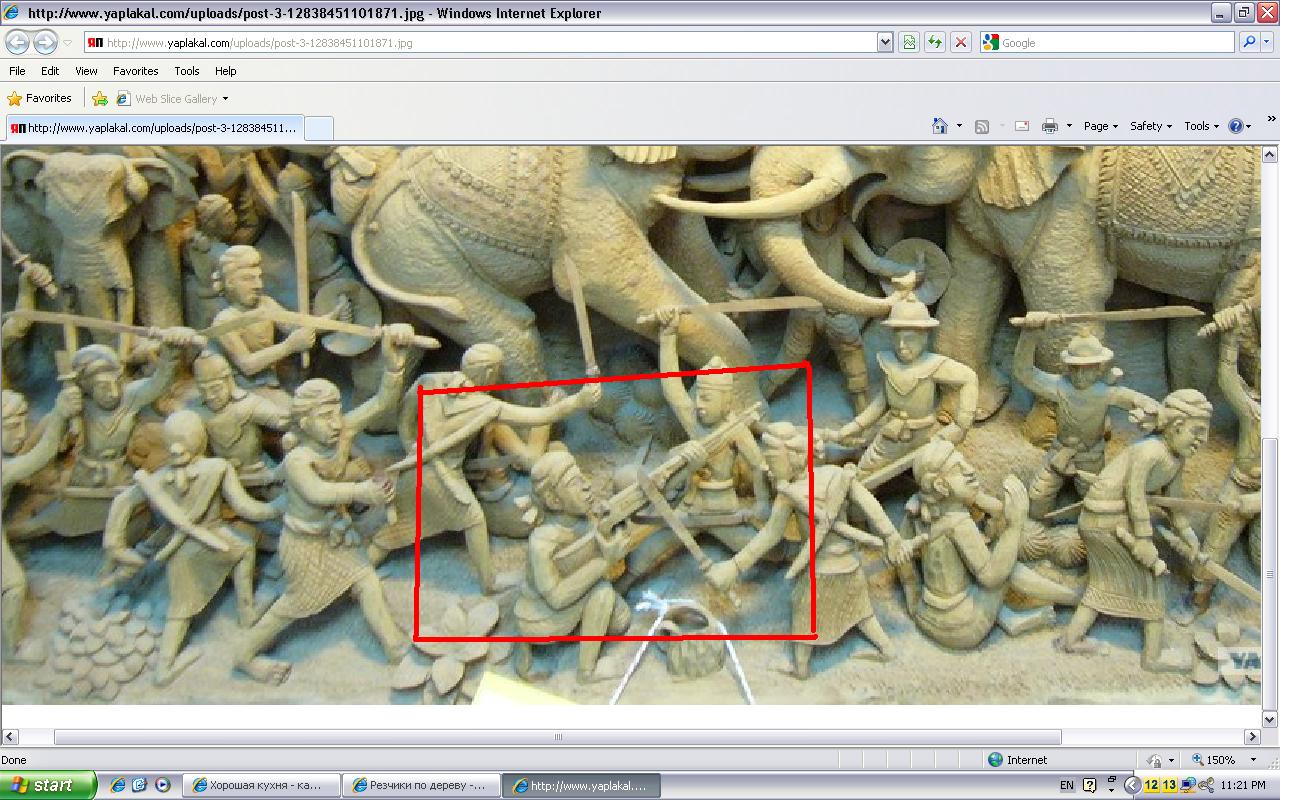
Task: Click the horizontal scrollbar thumb
Action: pos(558,737)
